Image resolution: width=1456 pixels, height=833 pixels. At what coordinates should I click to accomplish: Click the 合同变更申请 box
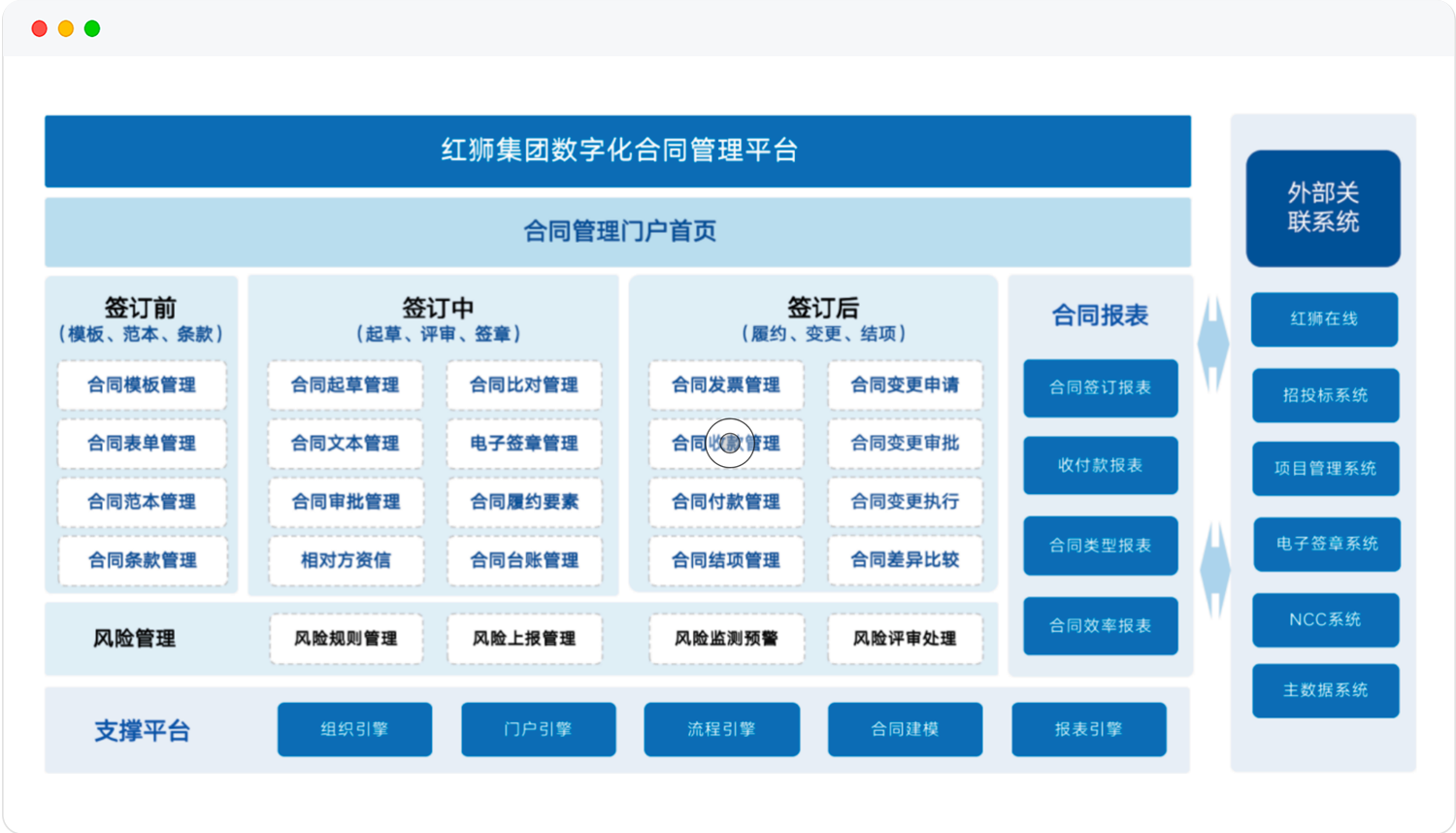tap(905, 385)
